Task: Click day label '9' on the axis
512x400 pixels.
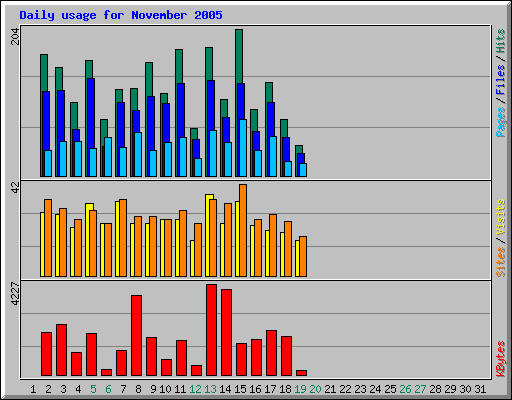Action: (x=153, y=389)
